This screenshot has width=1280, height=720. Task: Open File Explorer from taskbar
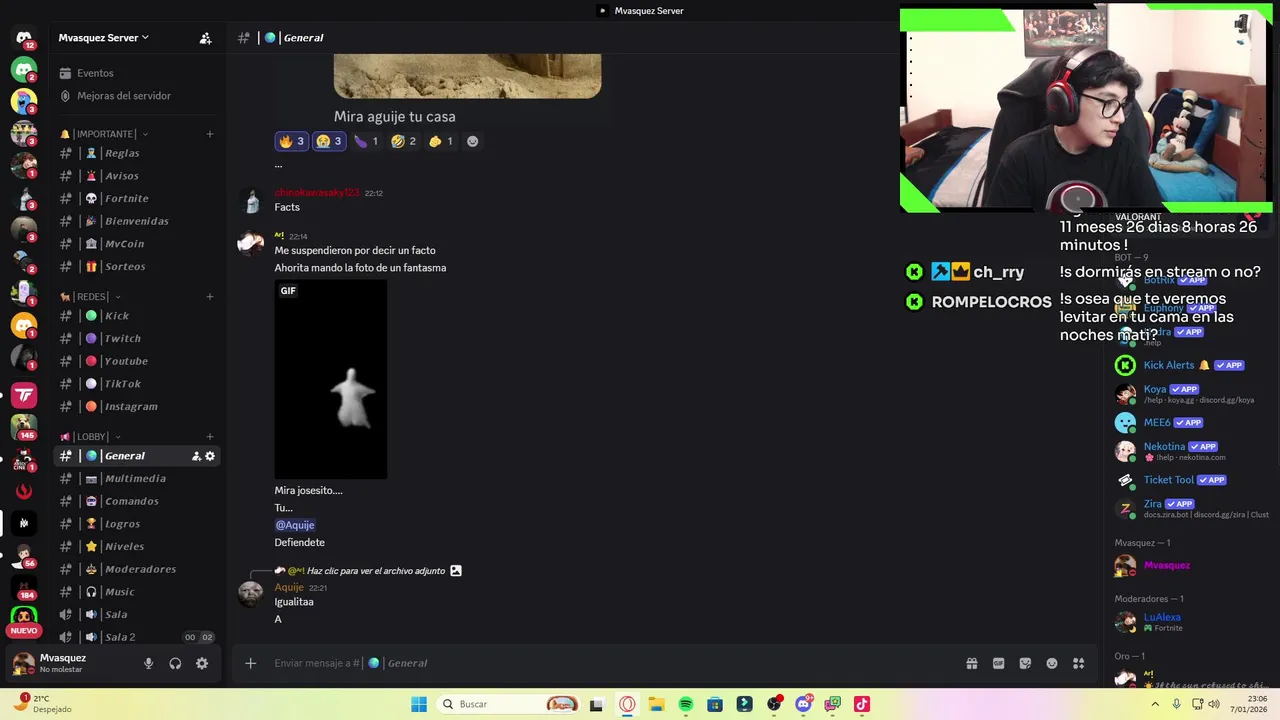click(656, 704)
